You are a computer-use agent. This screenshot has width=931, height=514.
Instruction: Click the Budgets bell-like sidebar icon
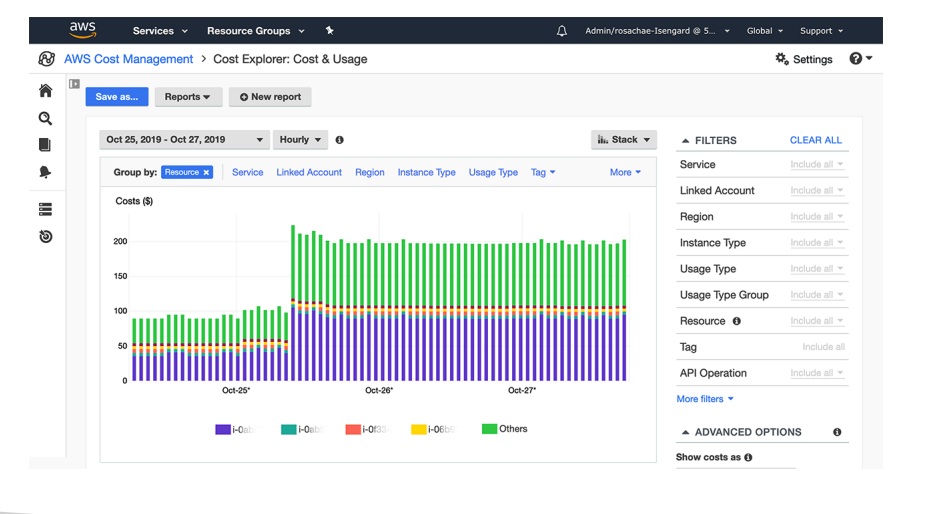[x=45, y=172]
